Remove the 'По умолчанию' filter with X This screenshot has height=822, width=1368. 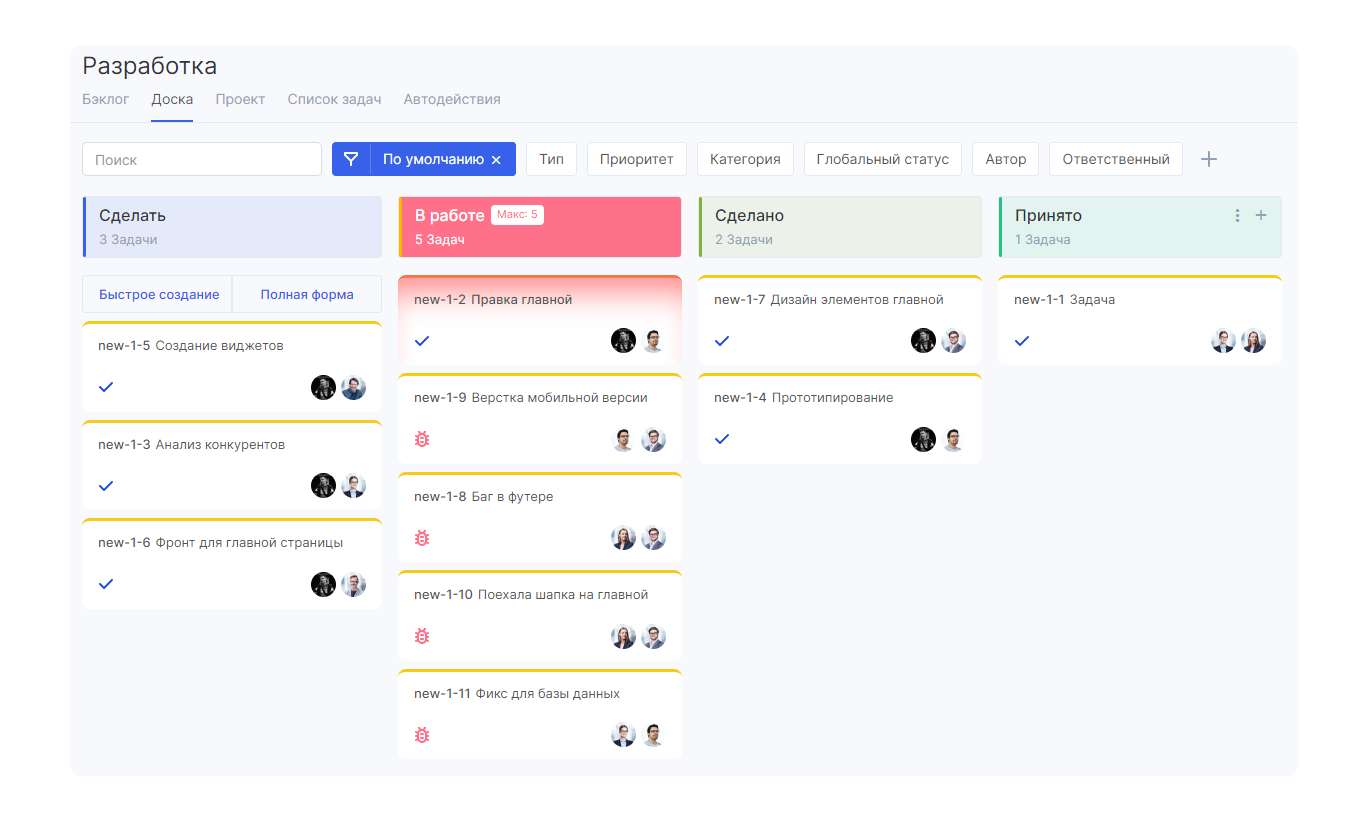pyautogui.click(x=496, y=160)
